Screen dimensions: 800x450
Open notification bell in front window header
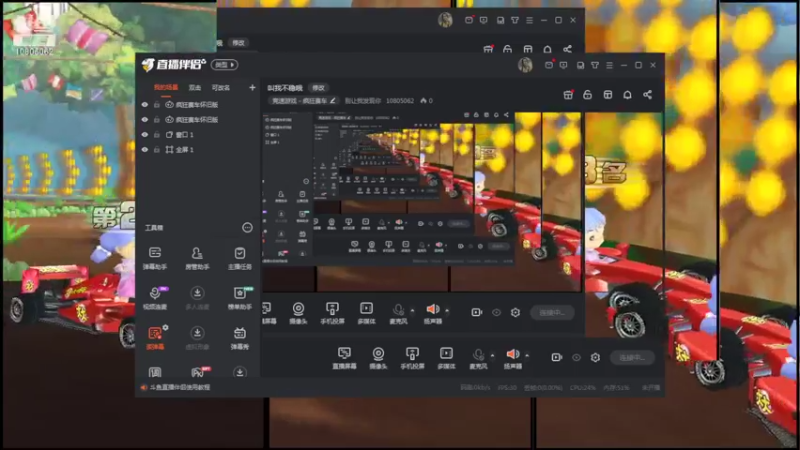tap(628, 95)
